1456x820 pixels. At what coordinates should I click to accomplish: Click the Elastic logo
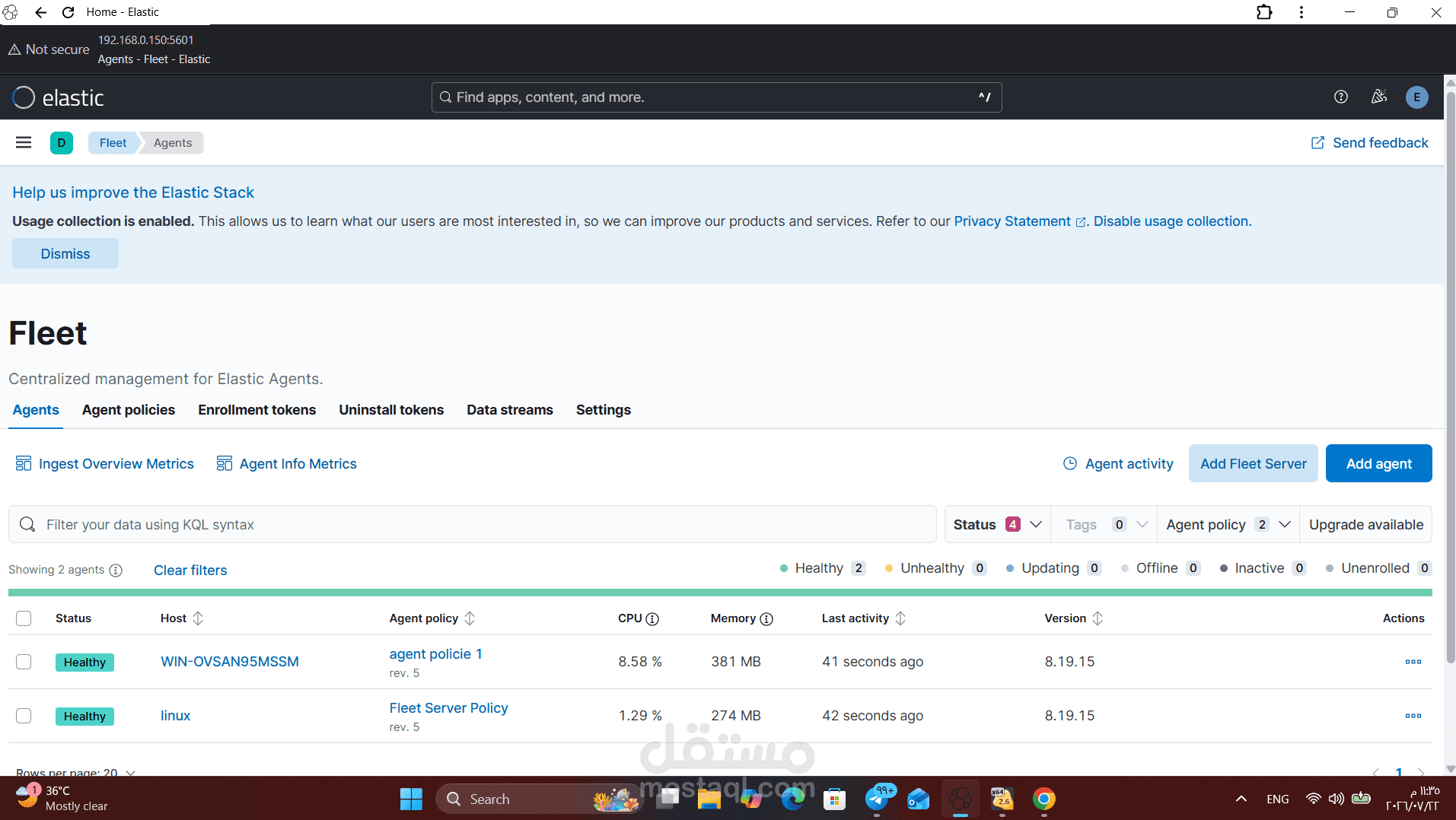click(x=58, y=97)
